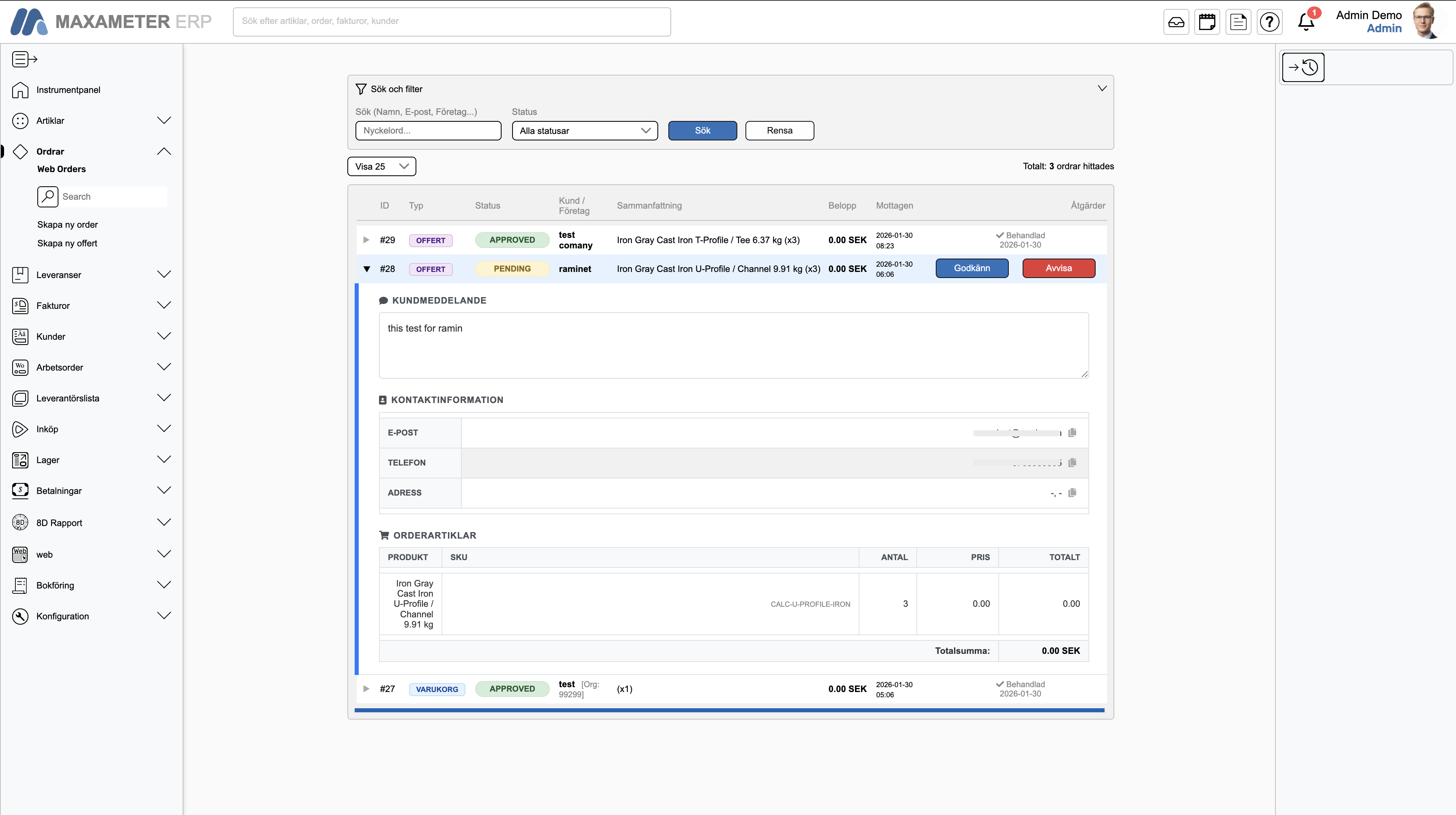
Task: Open the Alla statusar status dropdown
Action: point(584,131)
